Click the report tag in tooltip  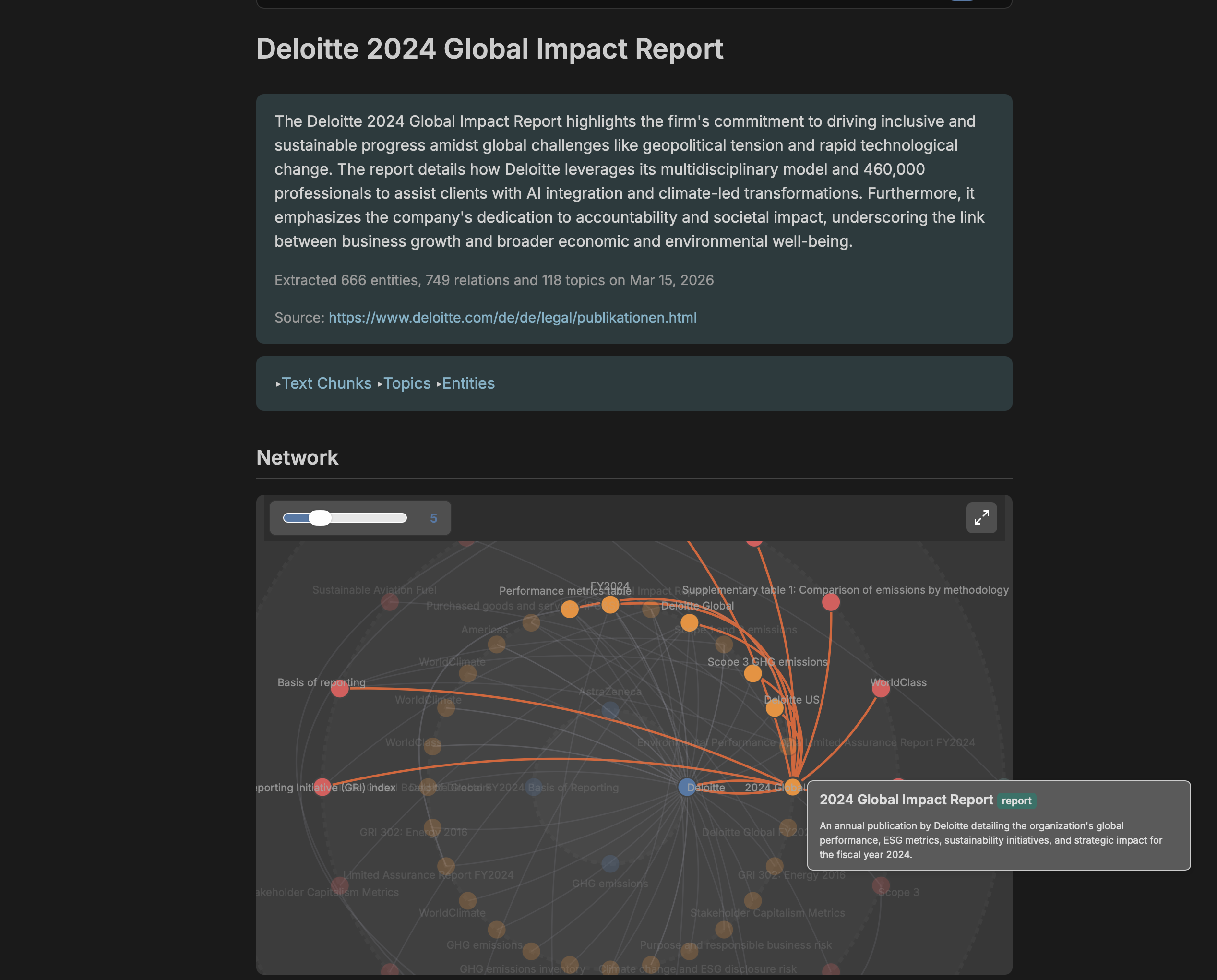coord(1016,801)
